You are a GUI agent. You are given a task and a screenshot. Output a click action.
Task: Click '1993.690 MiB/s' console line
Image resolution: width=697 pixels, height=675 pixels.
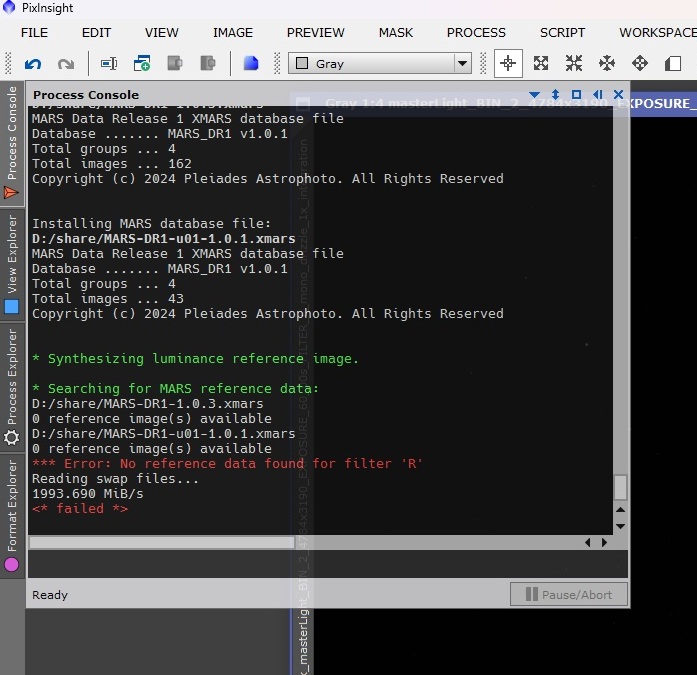point(88,494)
